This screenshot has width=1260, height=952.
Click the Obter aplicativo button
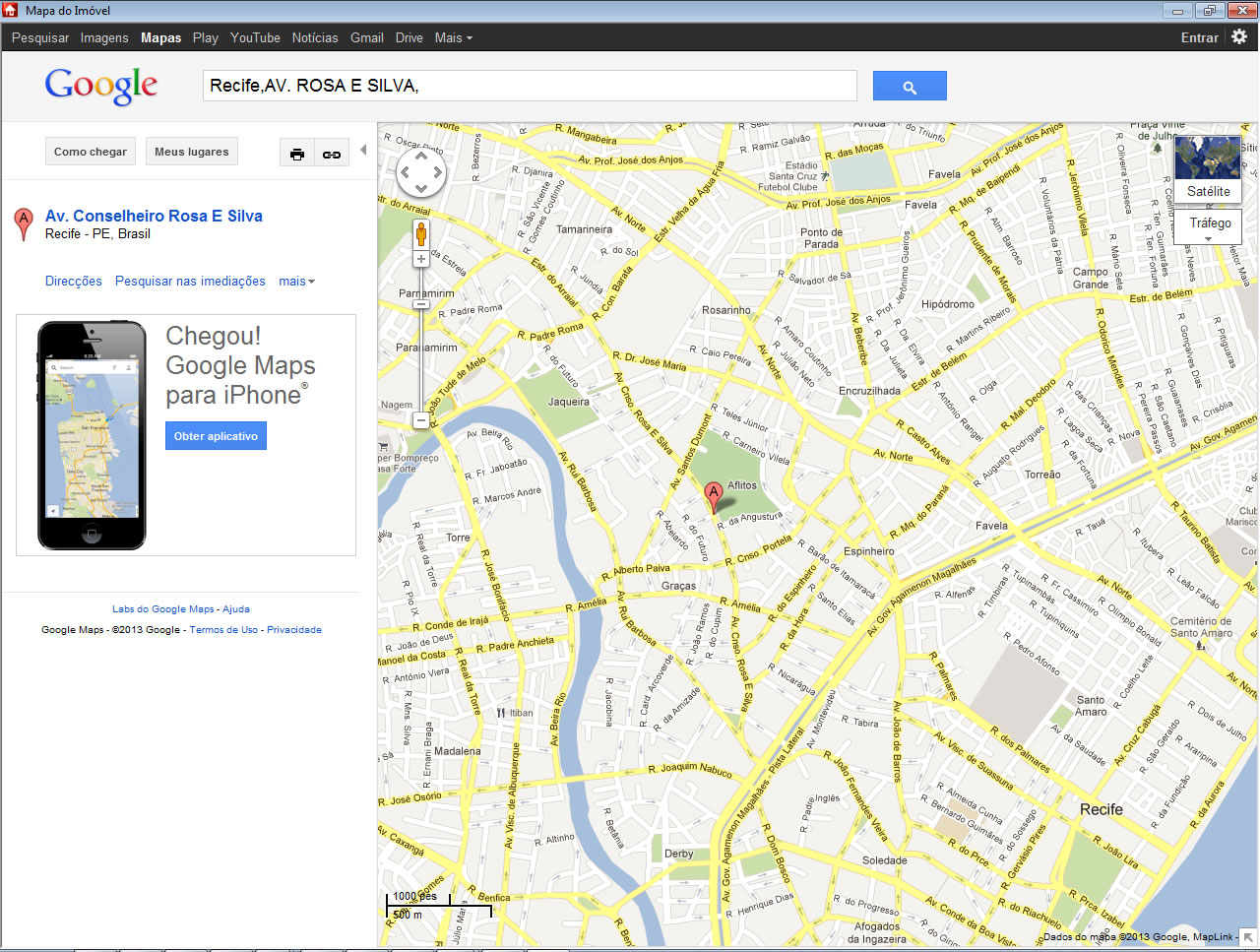(216, 436)
